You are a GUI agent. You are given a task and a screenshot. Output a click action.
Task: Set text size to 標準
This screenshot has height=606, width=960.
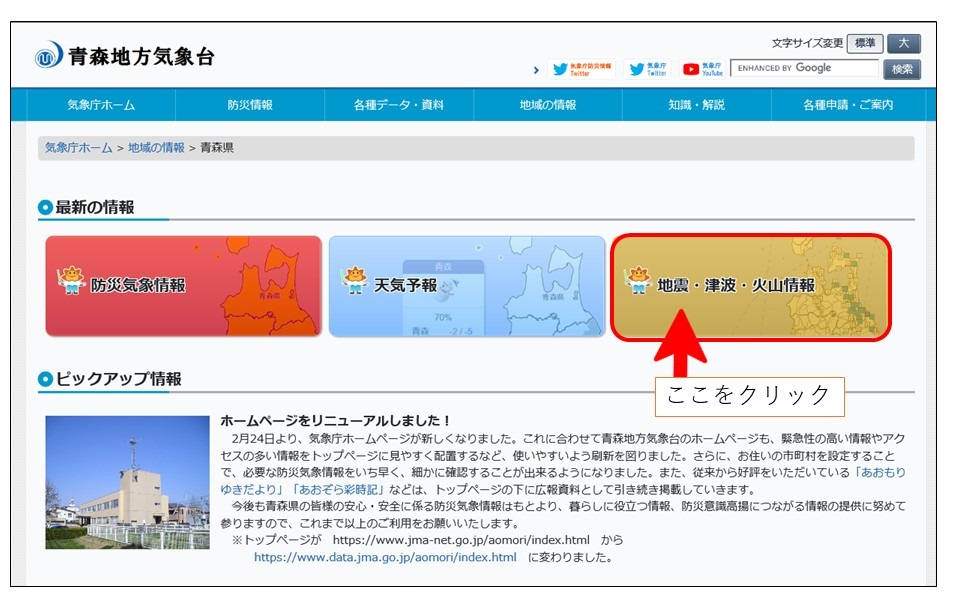[x=864, y=44]
